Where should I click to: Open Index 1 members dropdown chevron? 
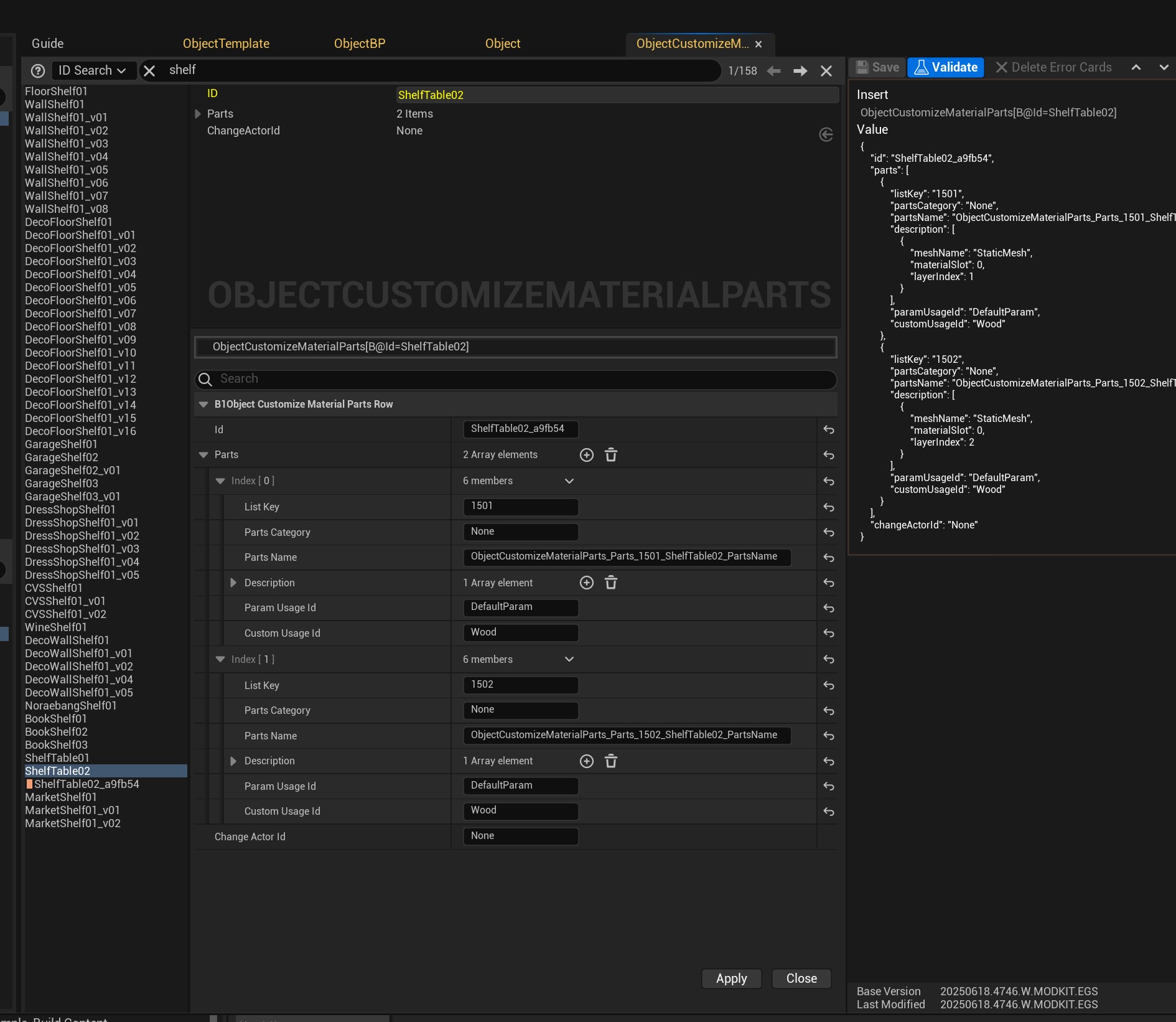[569, 659]
